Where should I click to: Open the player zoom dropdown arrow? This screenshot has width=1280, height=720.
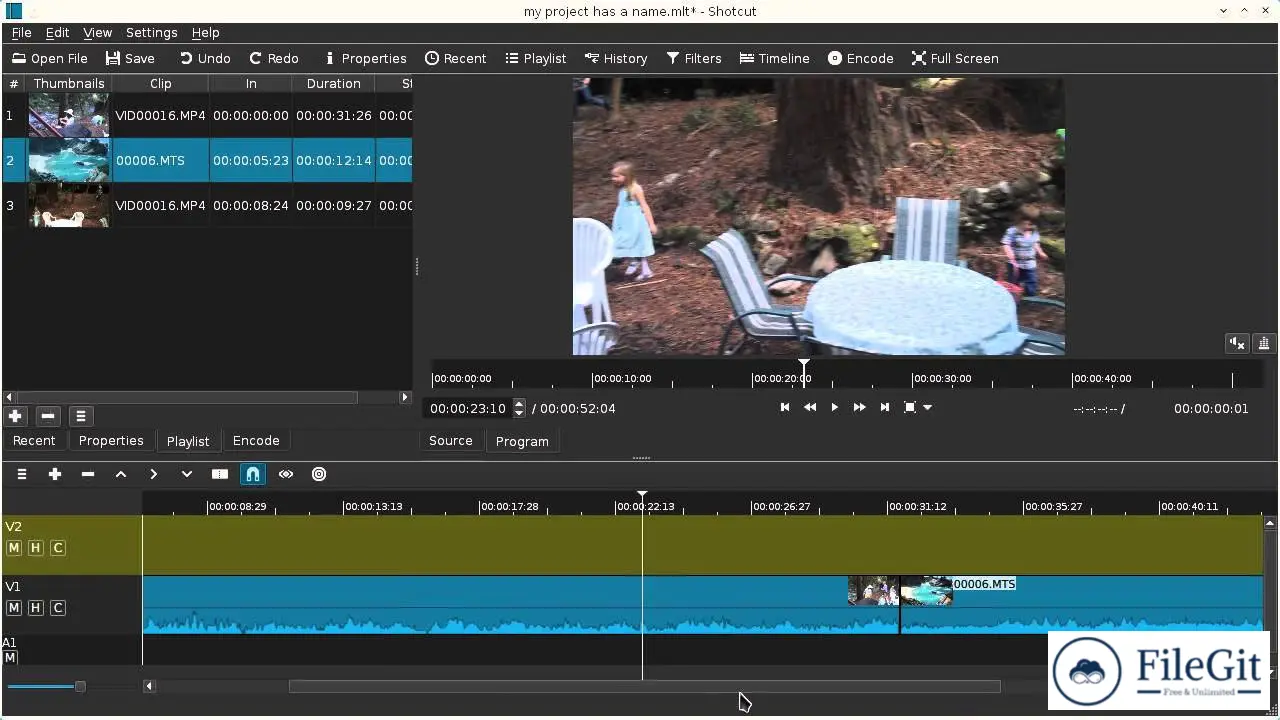pos(928,408)
